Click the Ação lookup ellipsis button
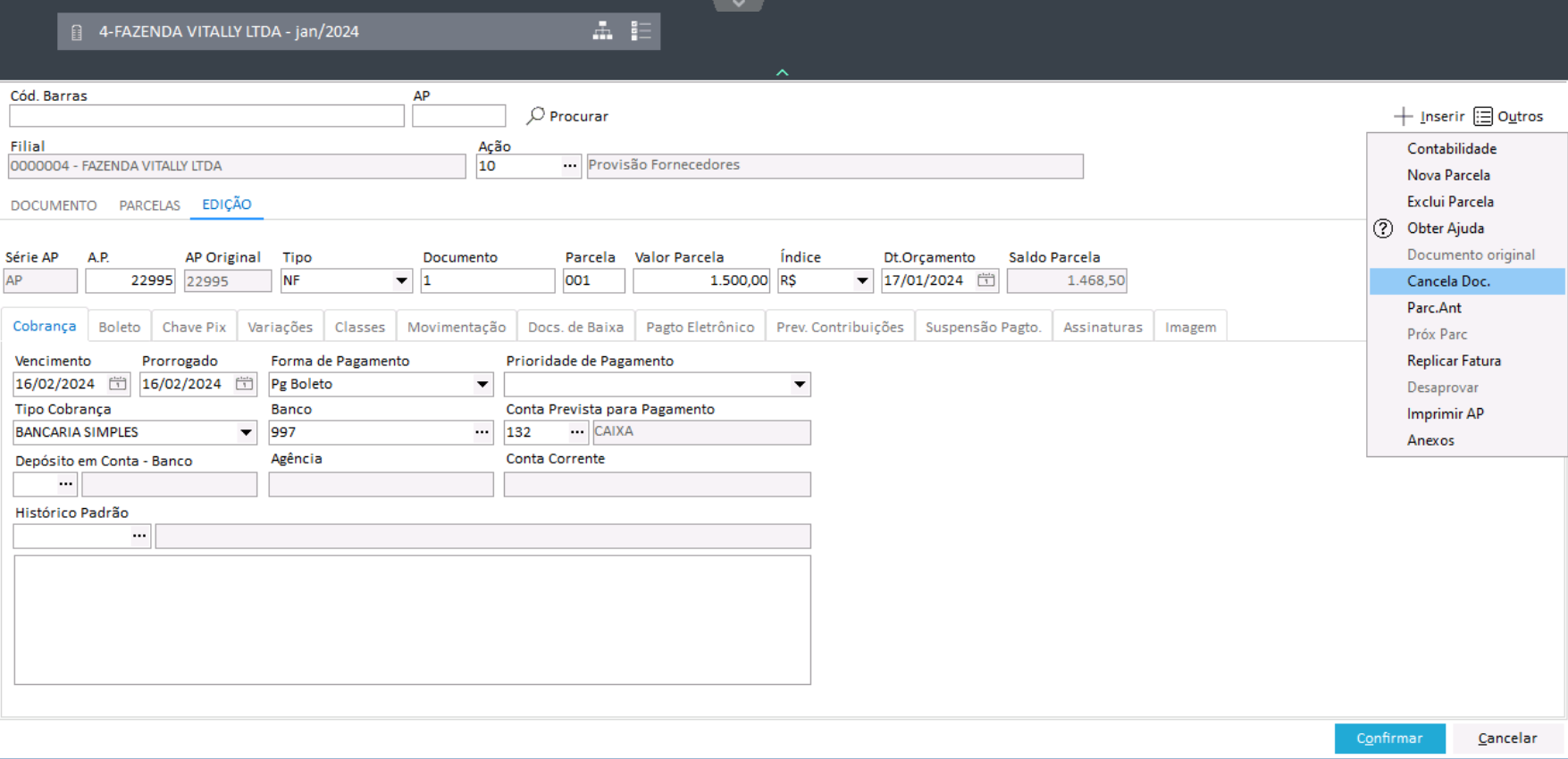 569,166
